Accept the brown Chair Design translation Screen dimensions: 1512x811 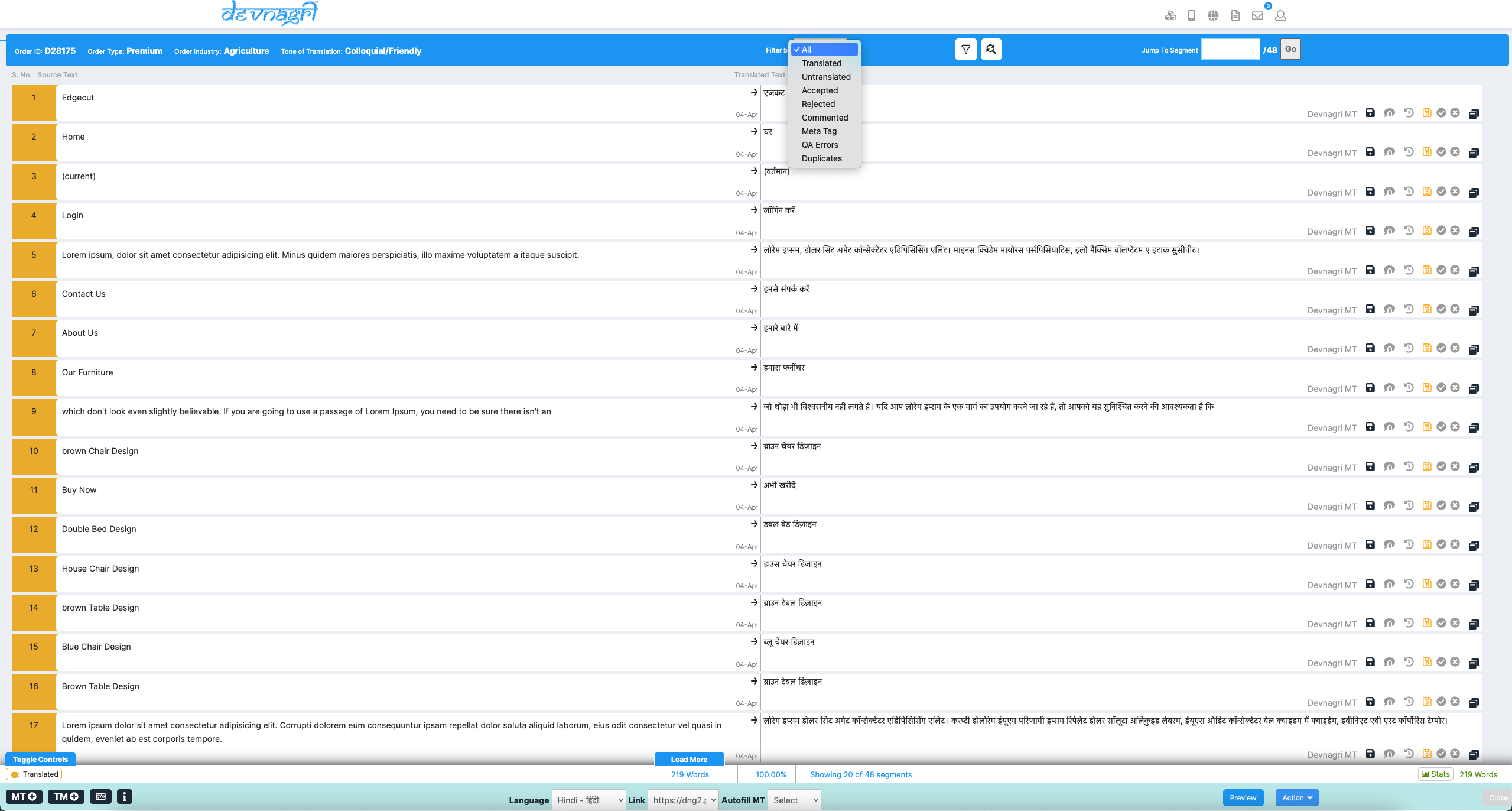(x=1442, y=466)
